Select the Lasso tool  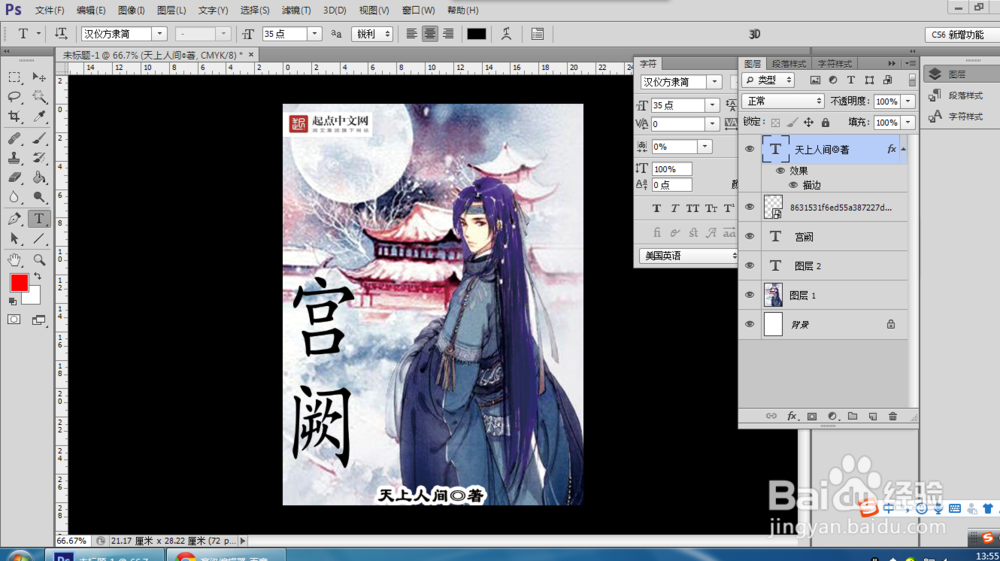click(14, 97)
